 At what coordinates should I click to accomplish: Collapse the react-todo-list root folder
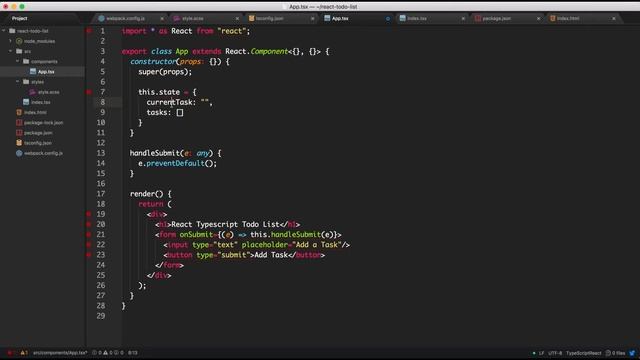(4, 31)
